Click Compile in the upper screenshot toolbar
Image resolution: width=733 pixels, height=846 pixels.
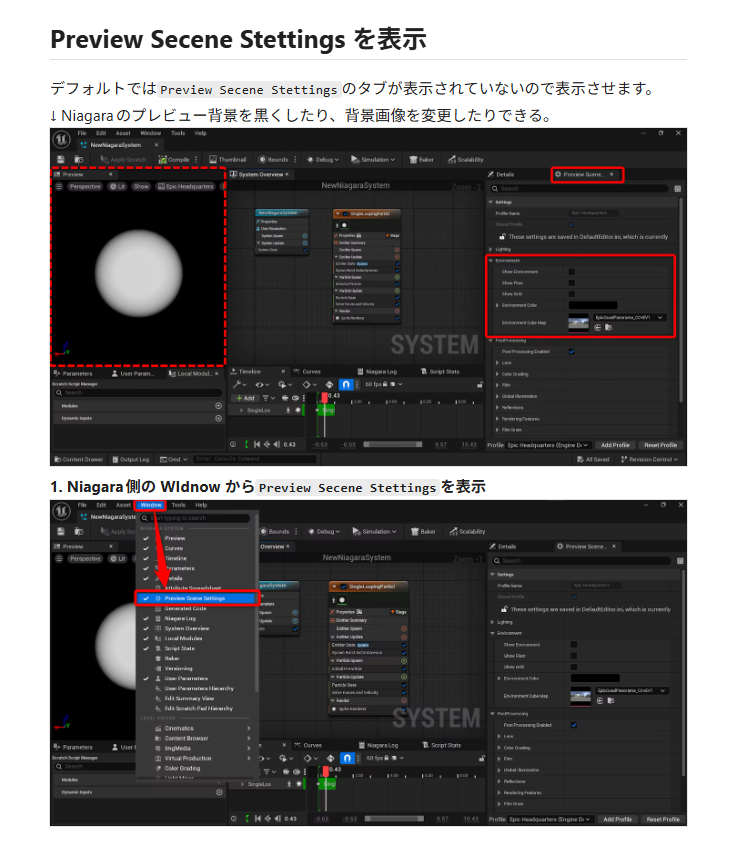(174, 159)
